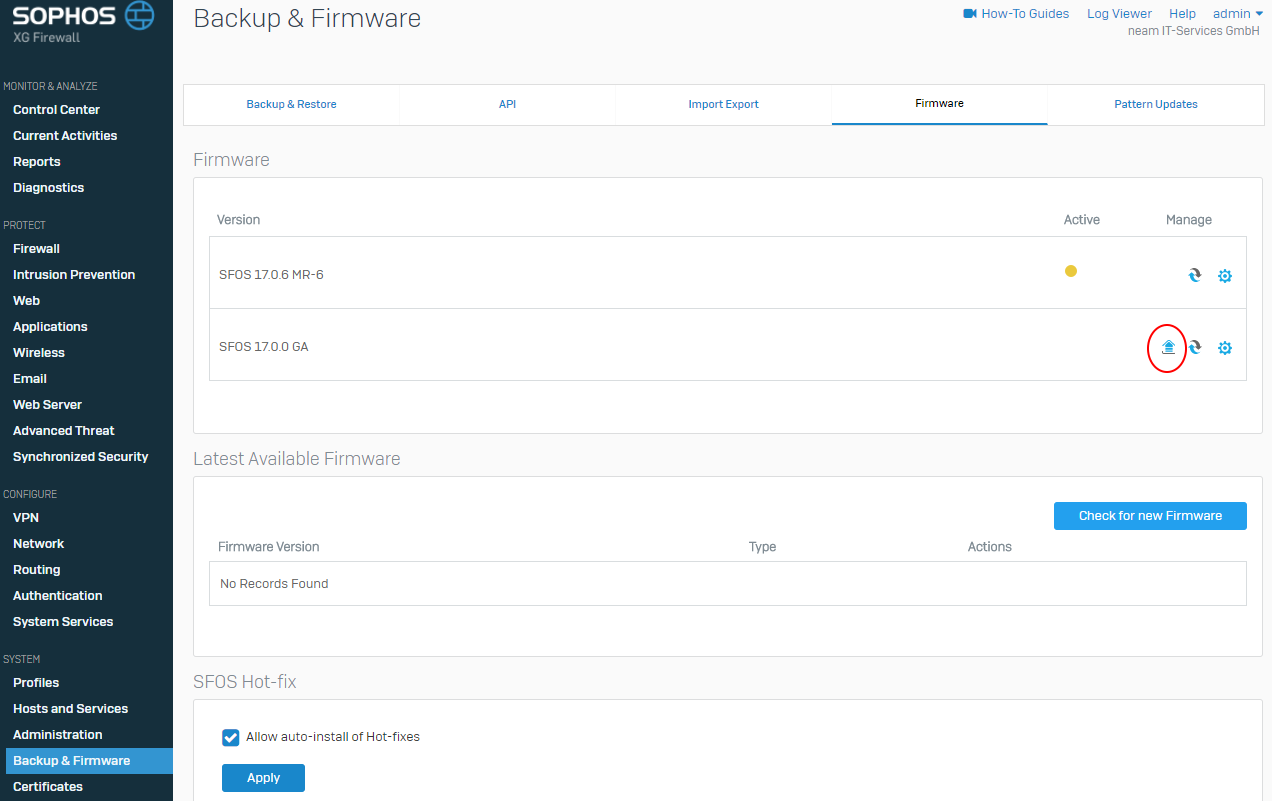Open the gear settings icon for SFOS 17.0.0 GA
Screen dimensions: 1272x801
[1225, 348]
